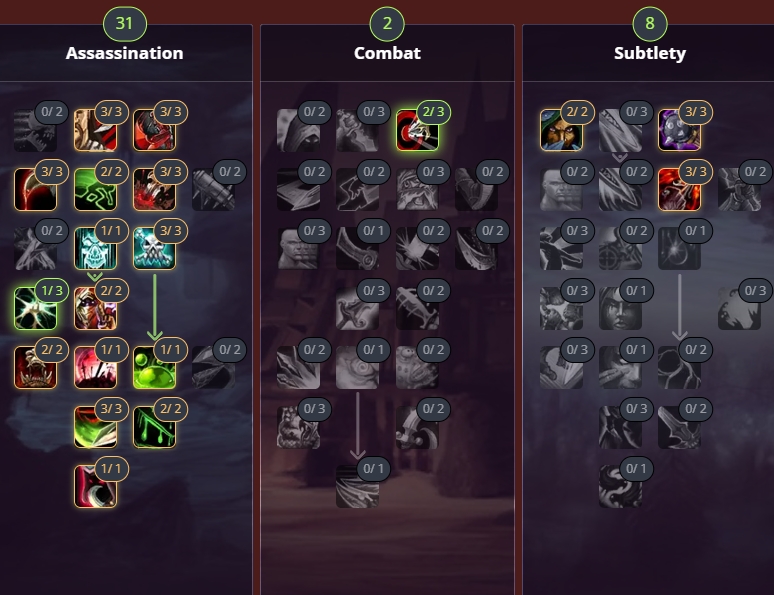Viewport: 774px width, 595px height.
Task: Click the Nightstalker 2/2 hooded rogue talent
Action: [x=561, y=130]
